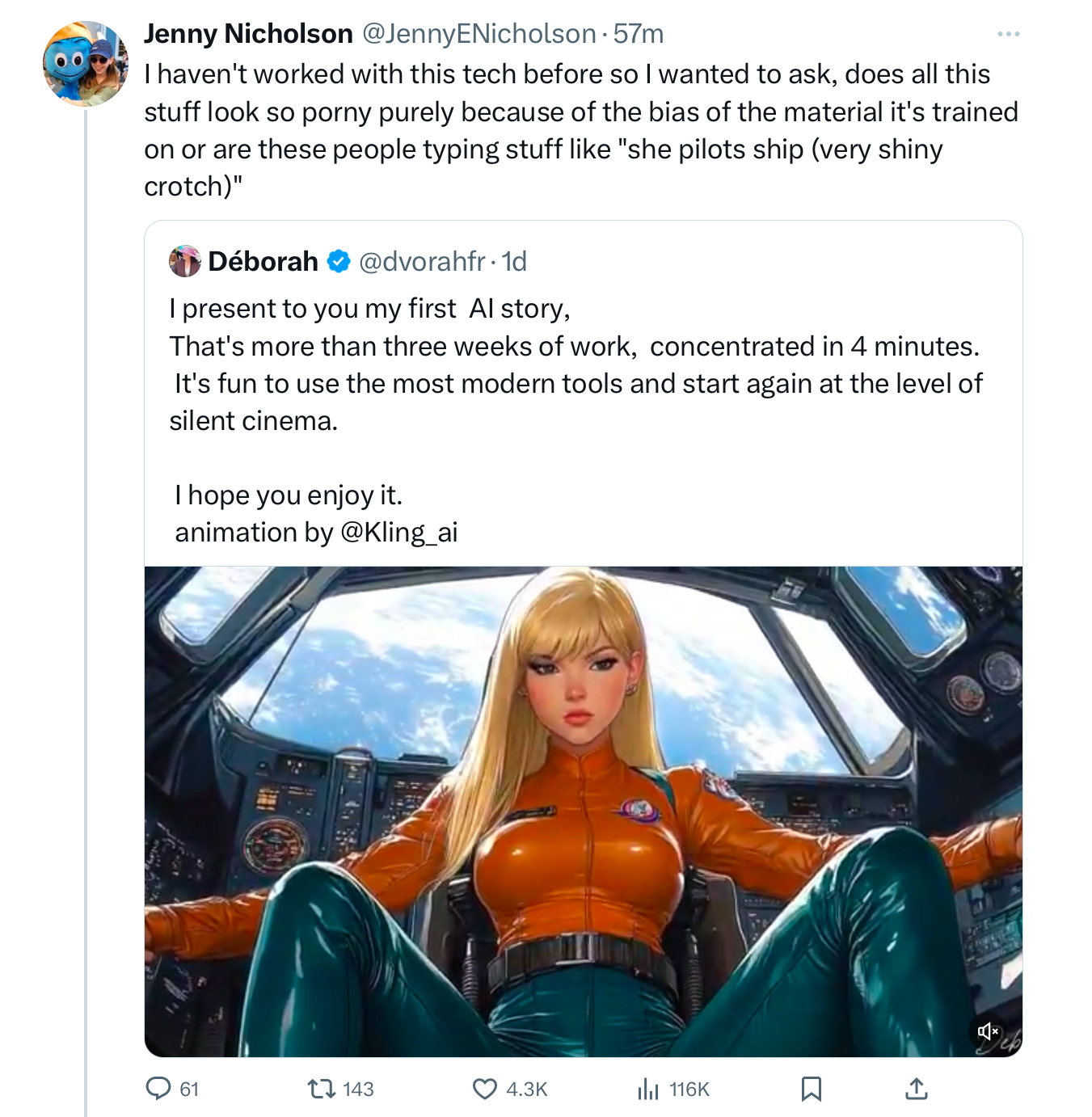The image size is (1092, 1117).
Task: Click the @Kling_ai mention
Action: [399, 532]
